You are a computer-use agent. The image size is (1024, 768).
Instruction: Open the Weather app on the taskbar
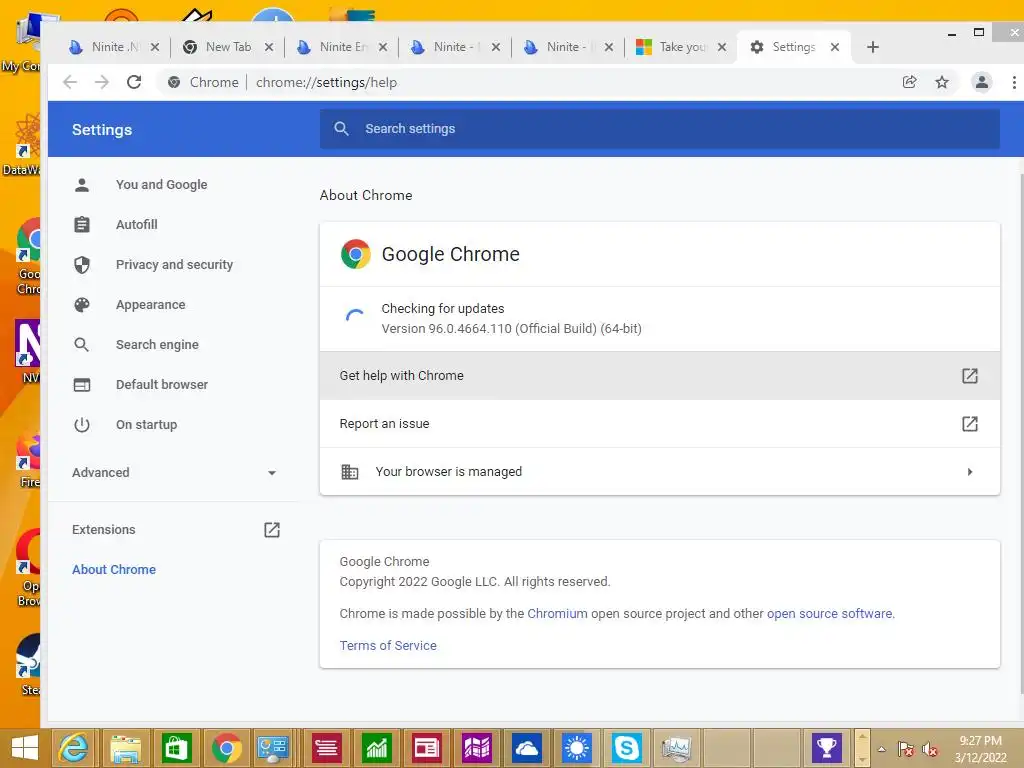(576, 747)
